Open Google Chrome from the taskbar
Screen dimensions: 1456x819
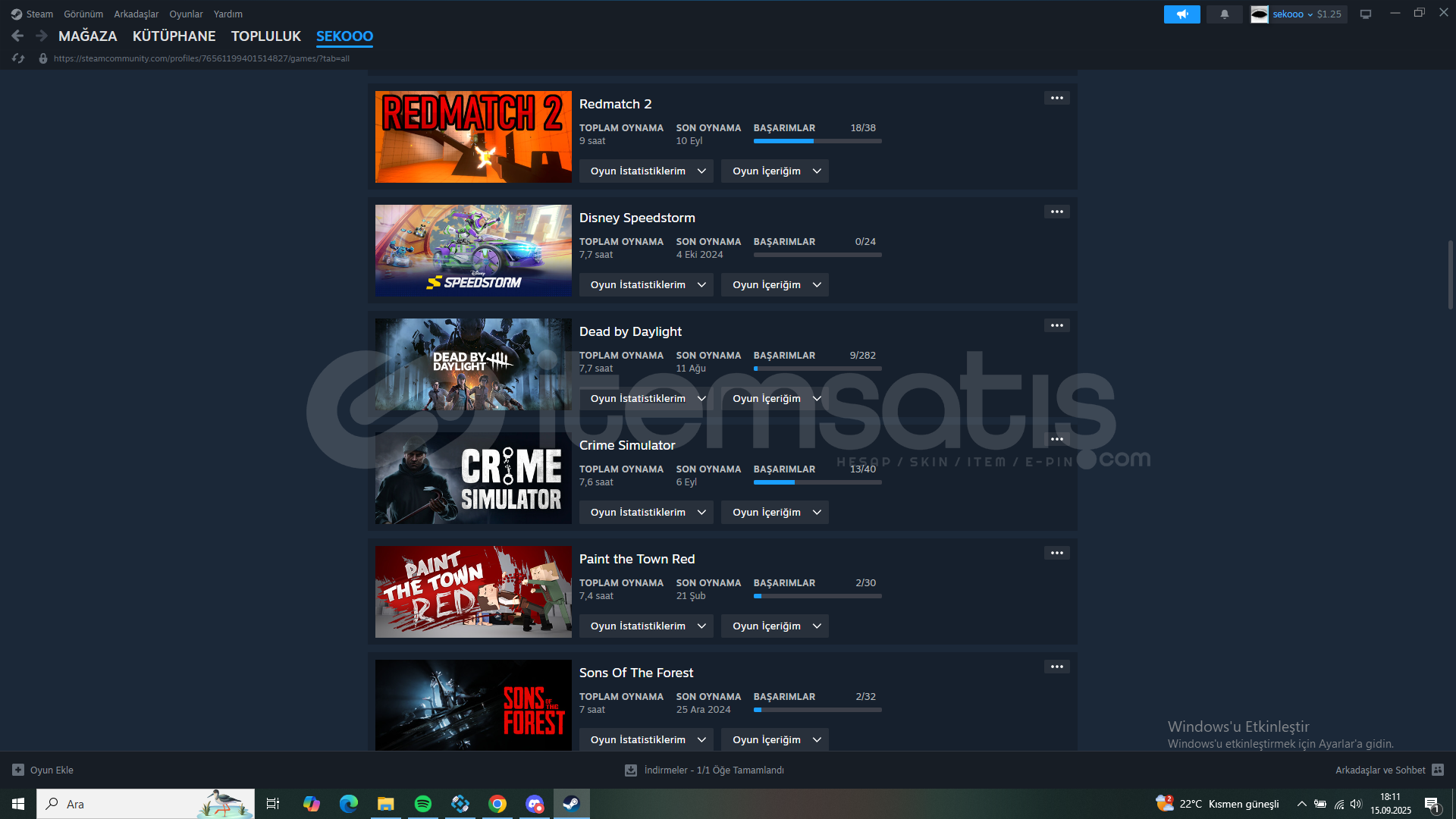(497, 804)
